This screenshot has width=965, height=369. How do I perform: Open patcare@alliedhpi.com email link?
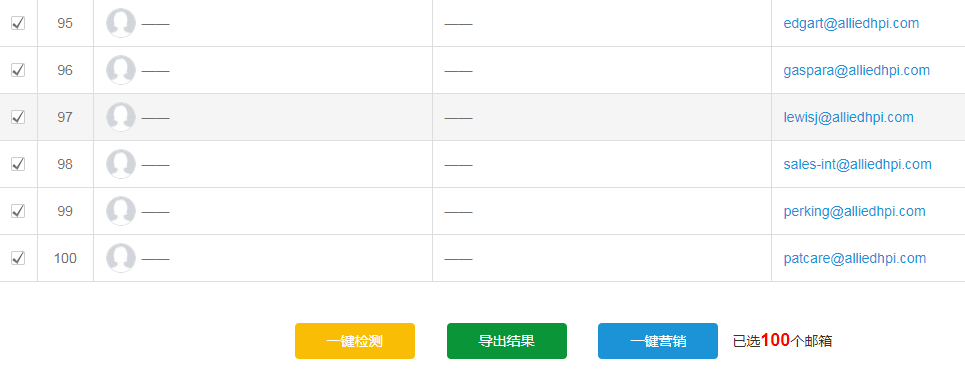point(855,258)
